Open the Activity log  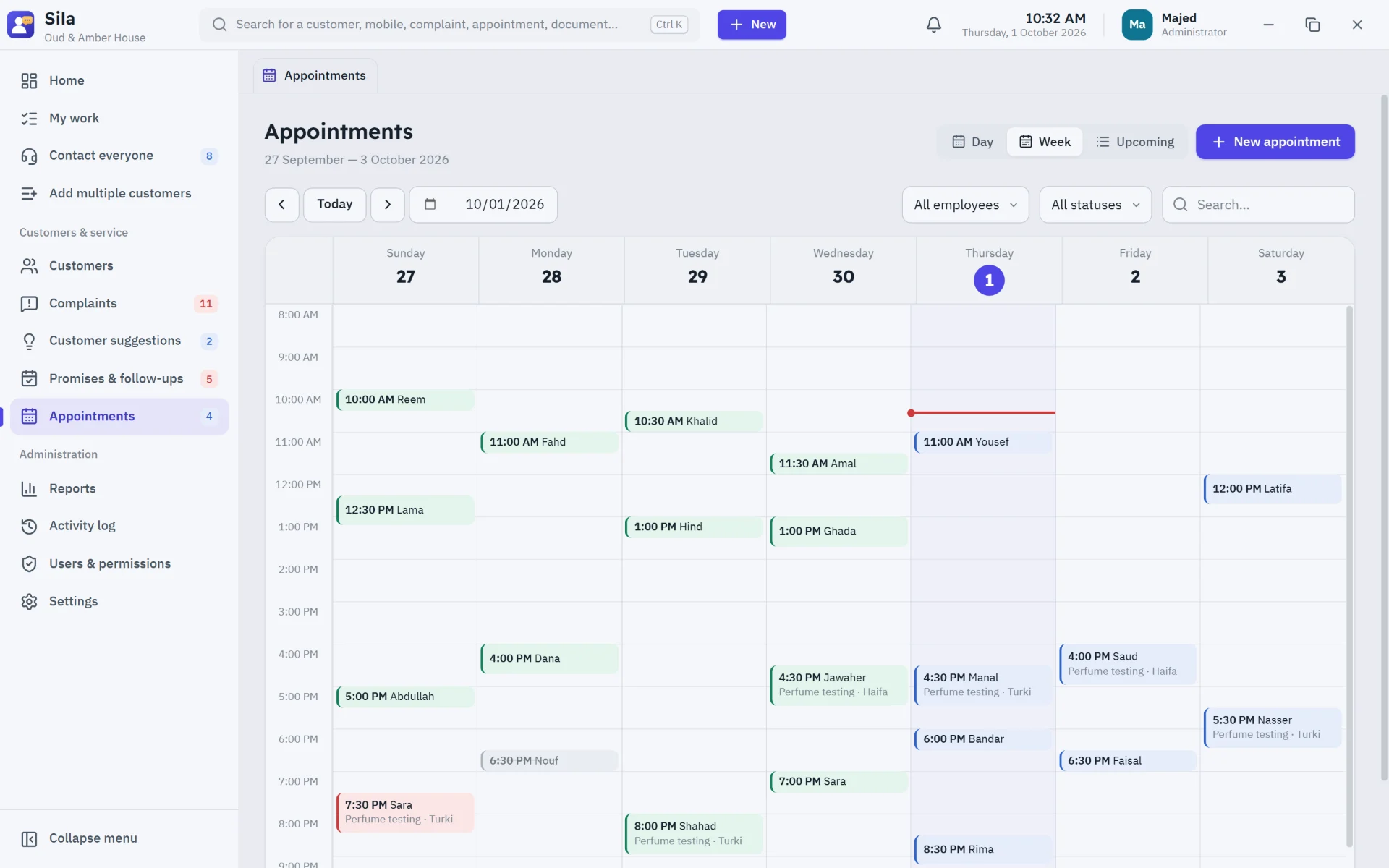[x=119, y=526]
